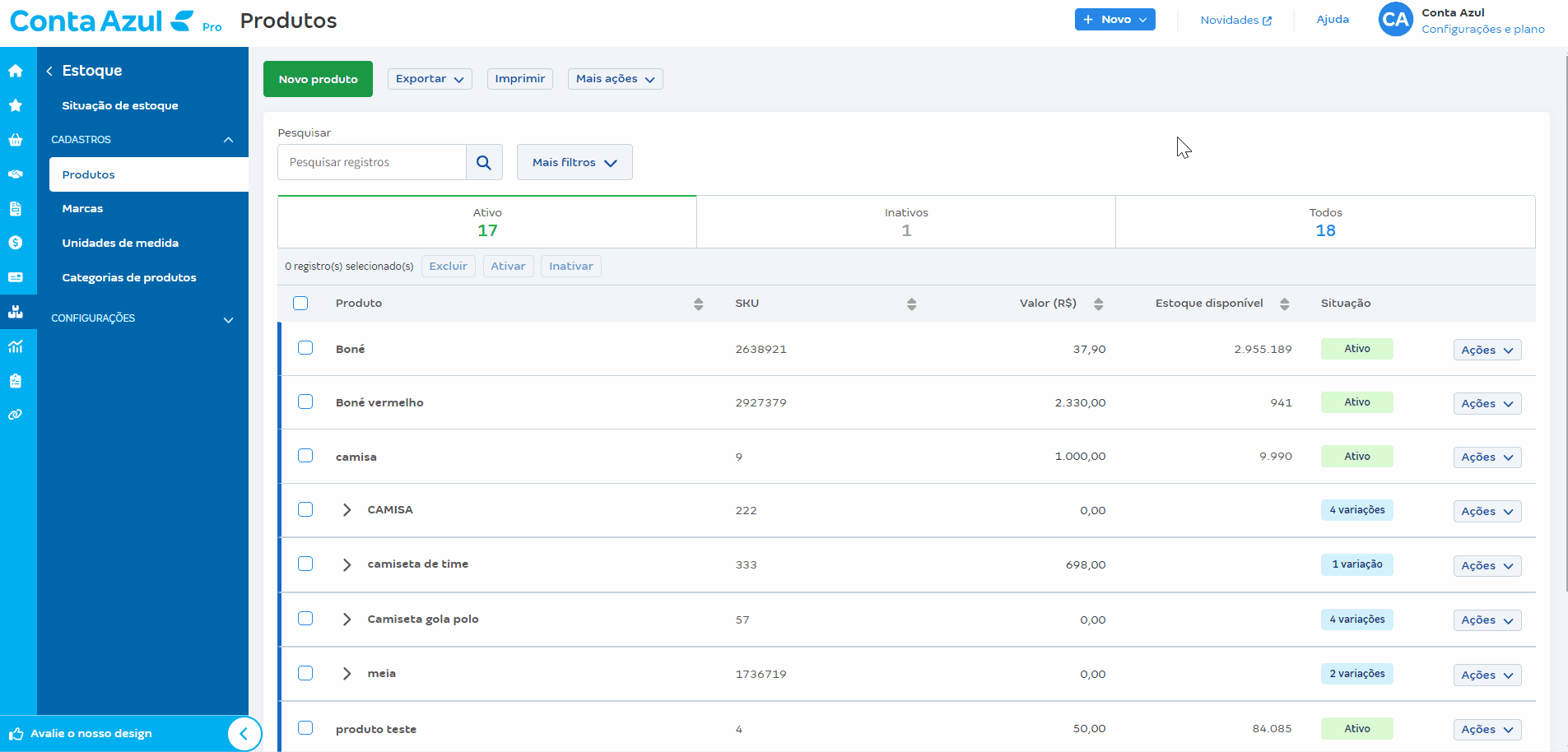Switch to the Inativos tab
Screen dimensions: 1568x752
905,222
